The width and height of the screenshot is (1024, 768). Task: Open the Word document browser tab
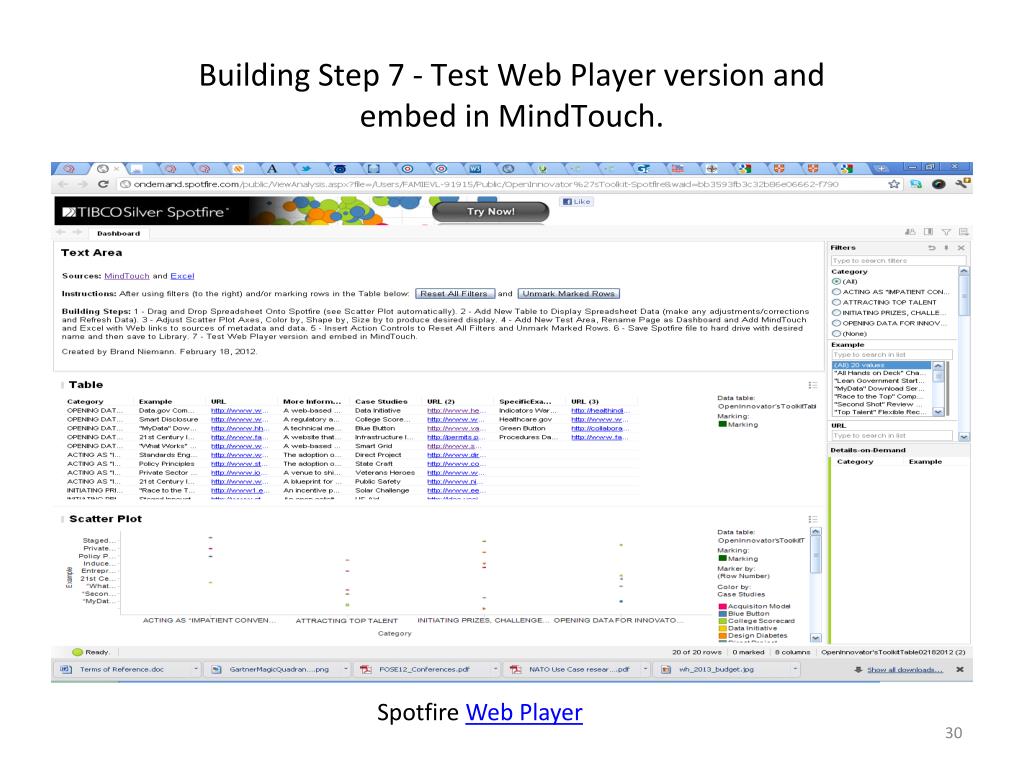(x=475, y=168)
